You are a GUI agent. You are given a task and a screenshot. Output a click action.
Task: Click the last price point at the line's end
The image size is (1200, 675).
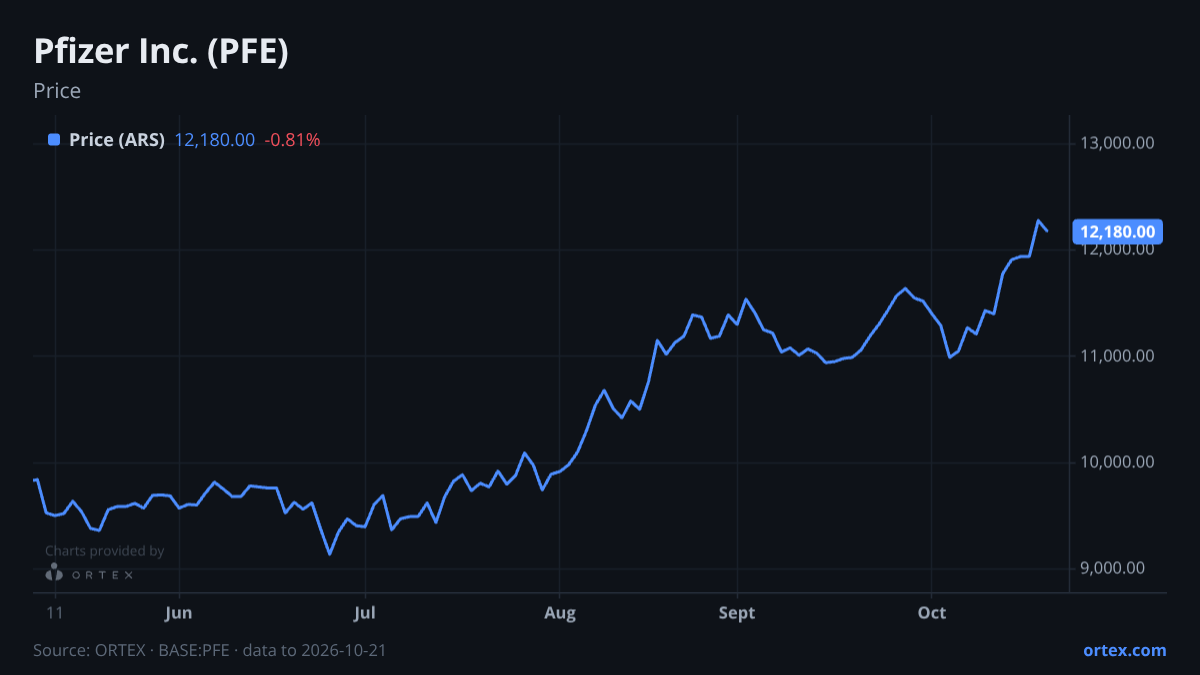coord(1047,231)
